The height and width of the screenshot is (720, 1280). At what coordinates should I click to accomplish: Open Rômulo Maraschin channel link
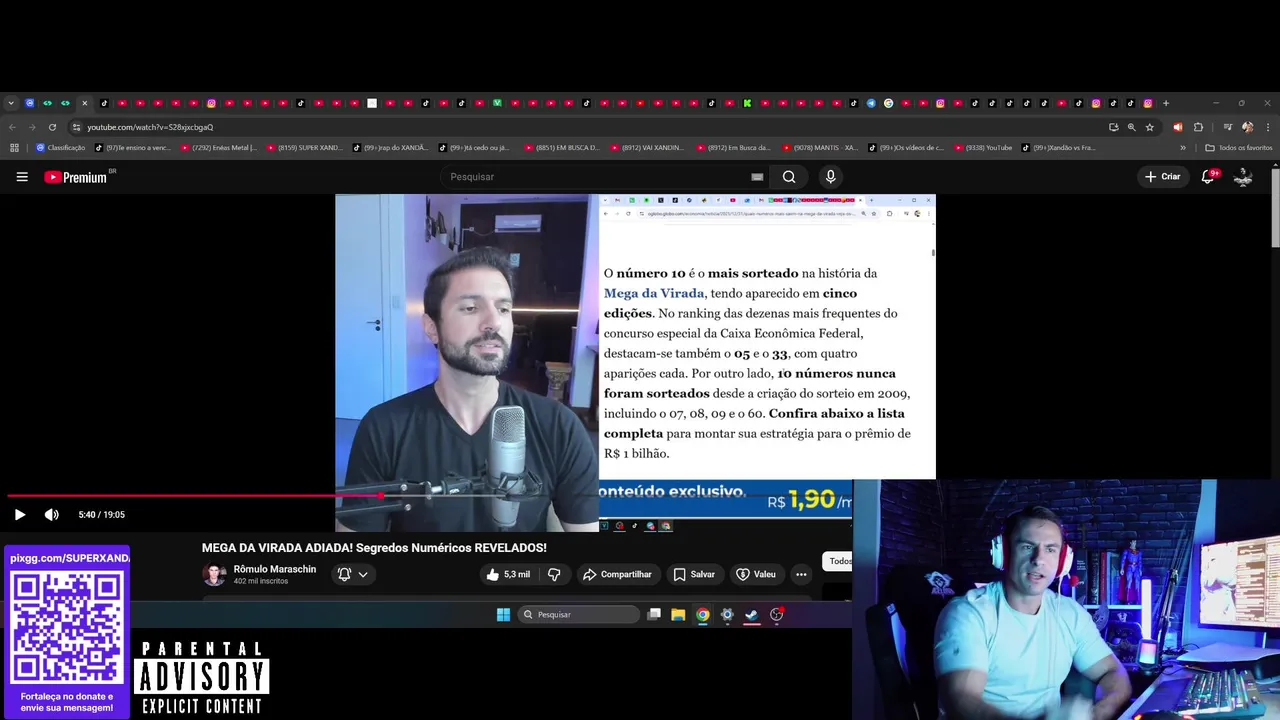pyautogui.click(x=275, y=569)
